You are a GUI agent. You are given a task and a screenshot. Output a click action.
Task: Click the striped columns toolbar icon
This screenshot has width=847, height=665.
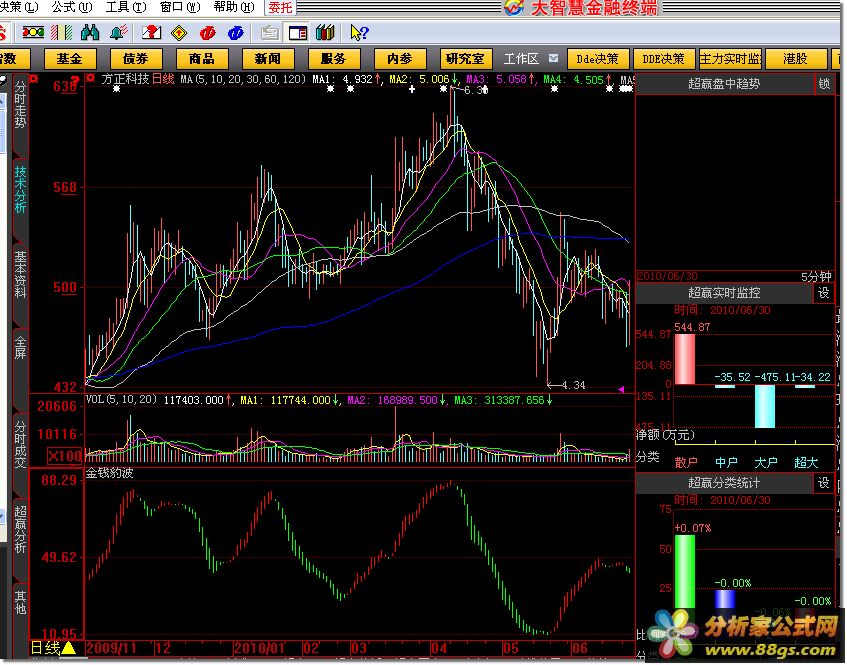(62, 33)
